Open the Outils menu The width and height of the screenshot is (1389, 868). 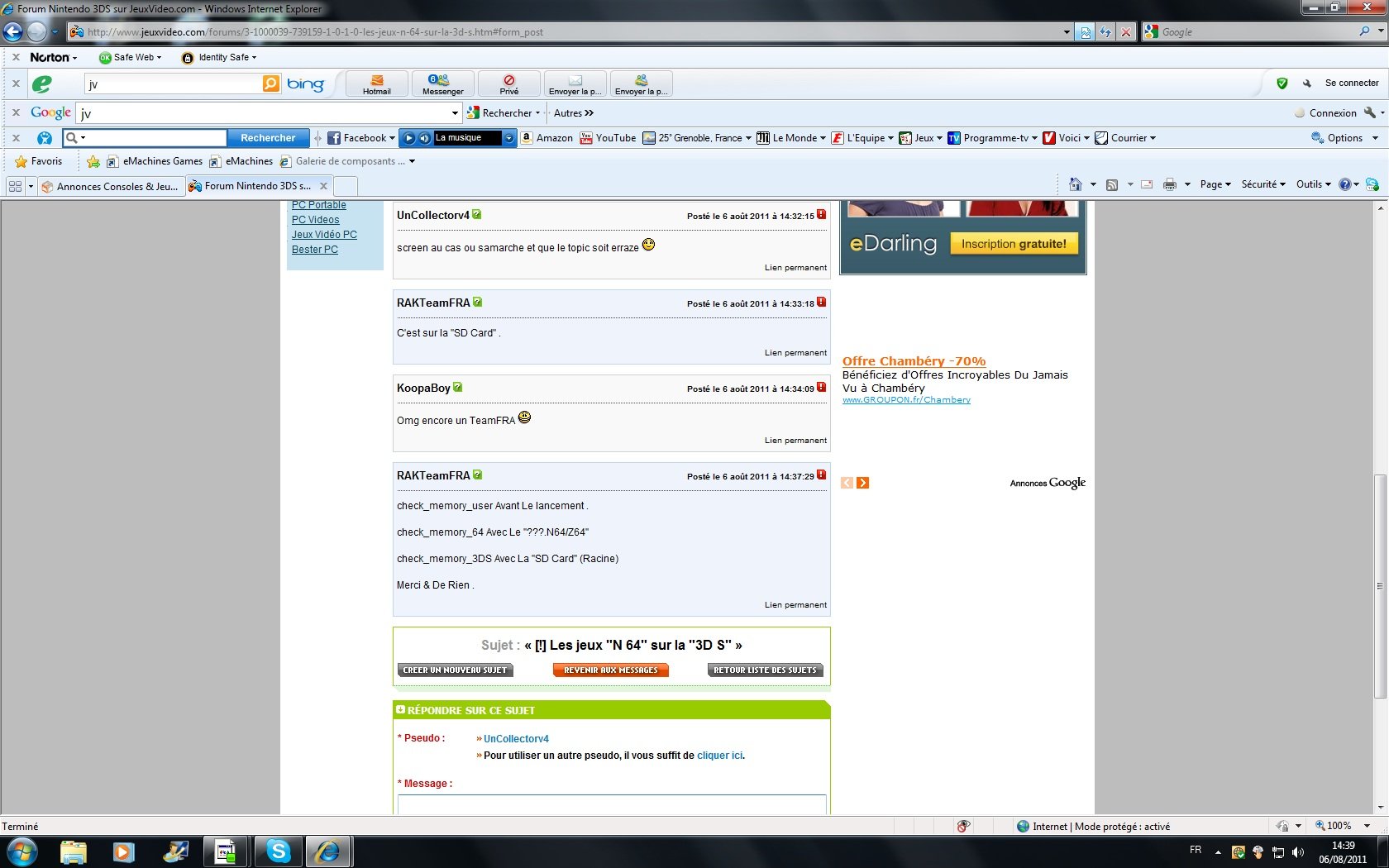click(1314, 184)
